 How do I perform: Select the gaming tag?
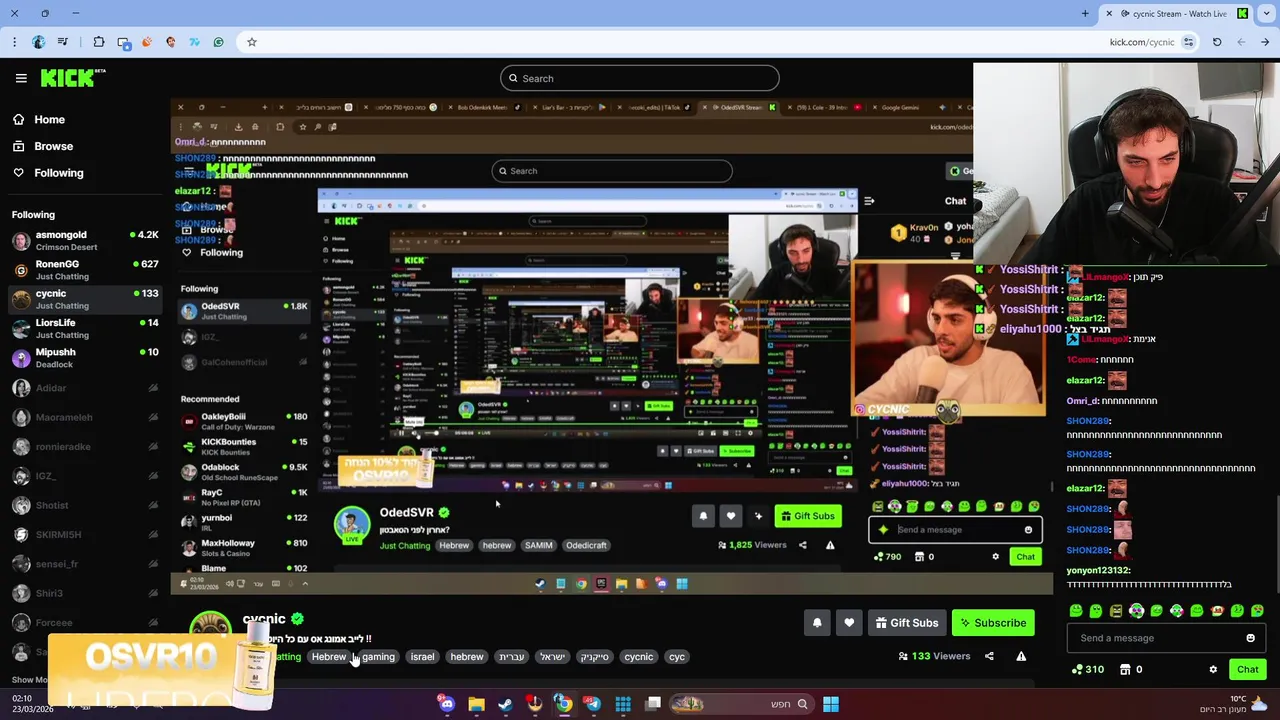[378, 657]
